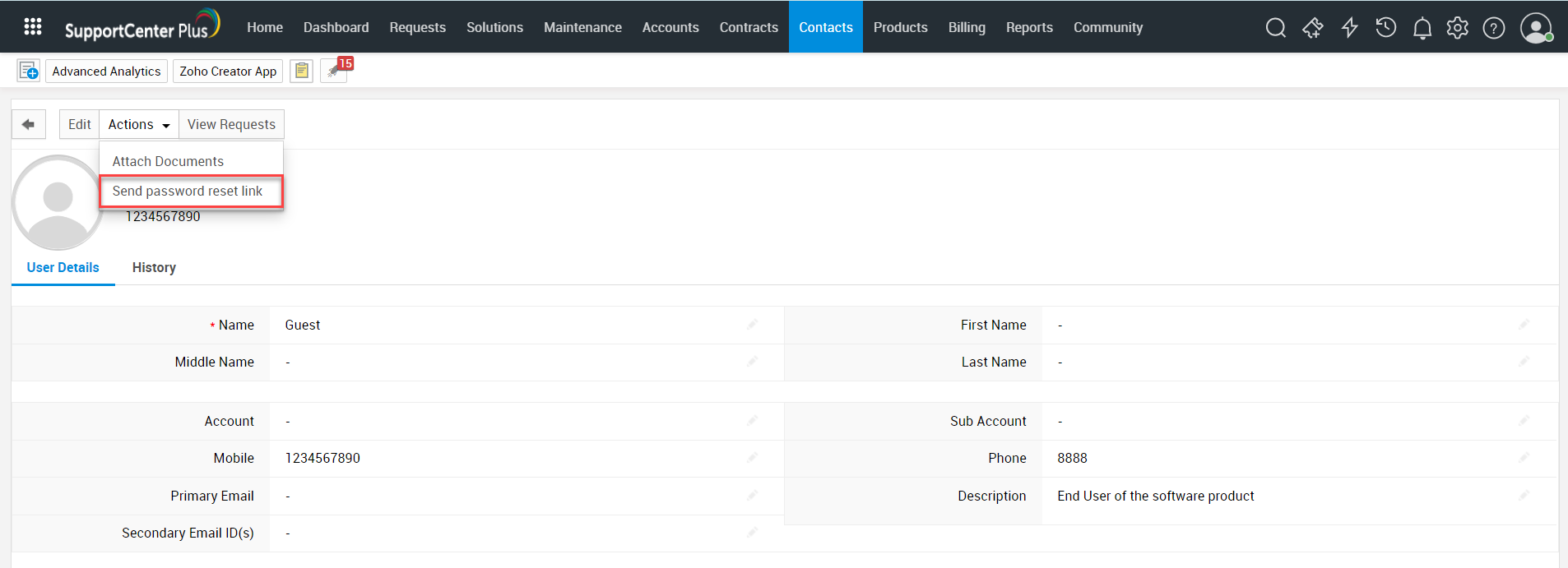This screenshot has height=568, width=1568.
Task: Open the quick actions lightning icon
Action: pyautogui.click(x=1349, y=28)
